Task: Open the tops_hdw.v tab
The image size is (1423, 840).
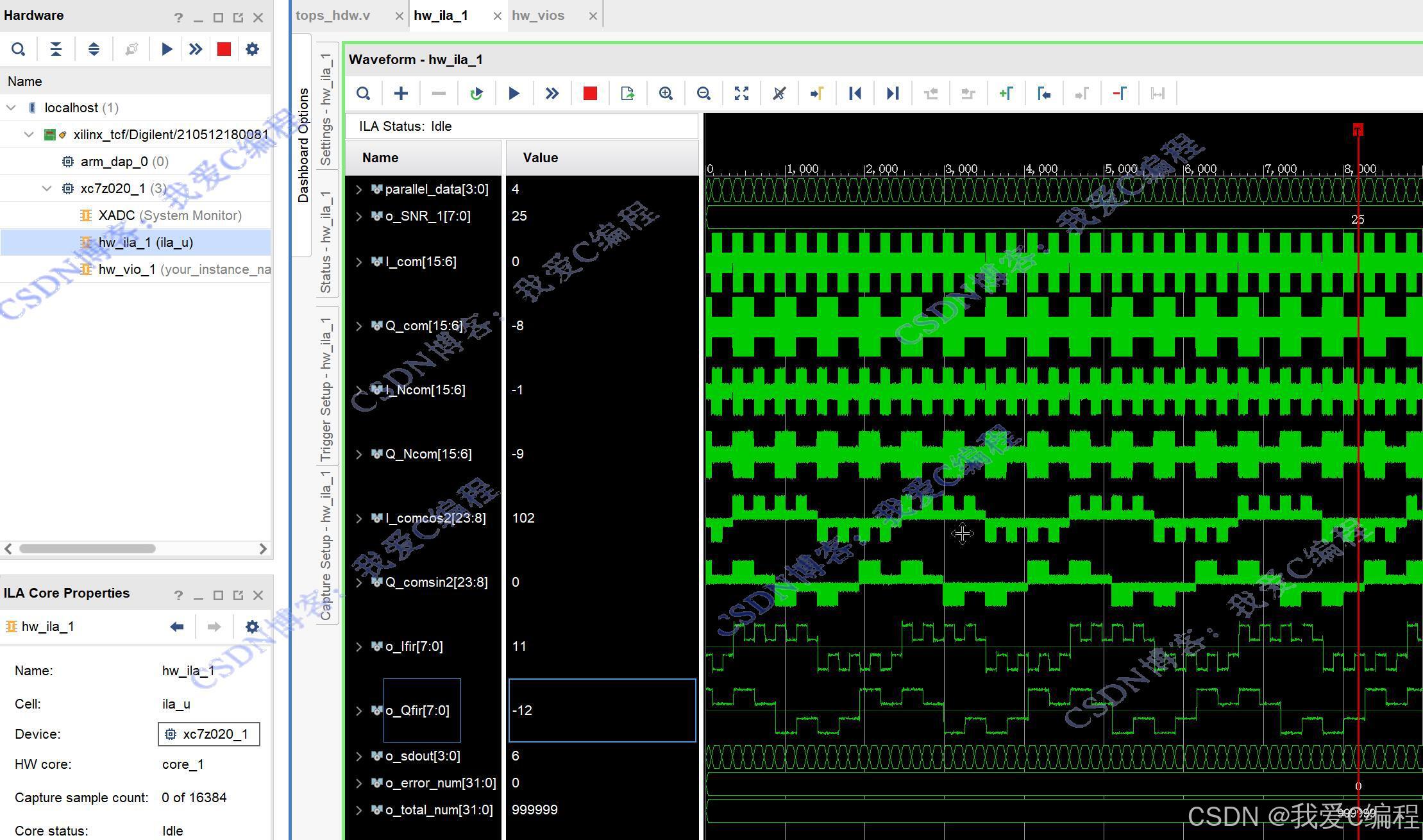Action: coord(333,15)
